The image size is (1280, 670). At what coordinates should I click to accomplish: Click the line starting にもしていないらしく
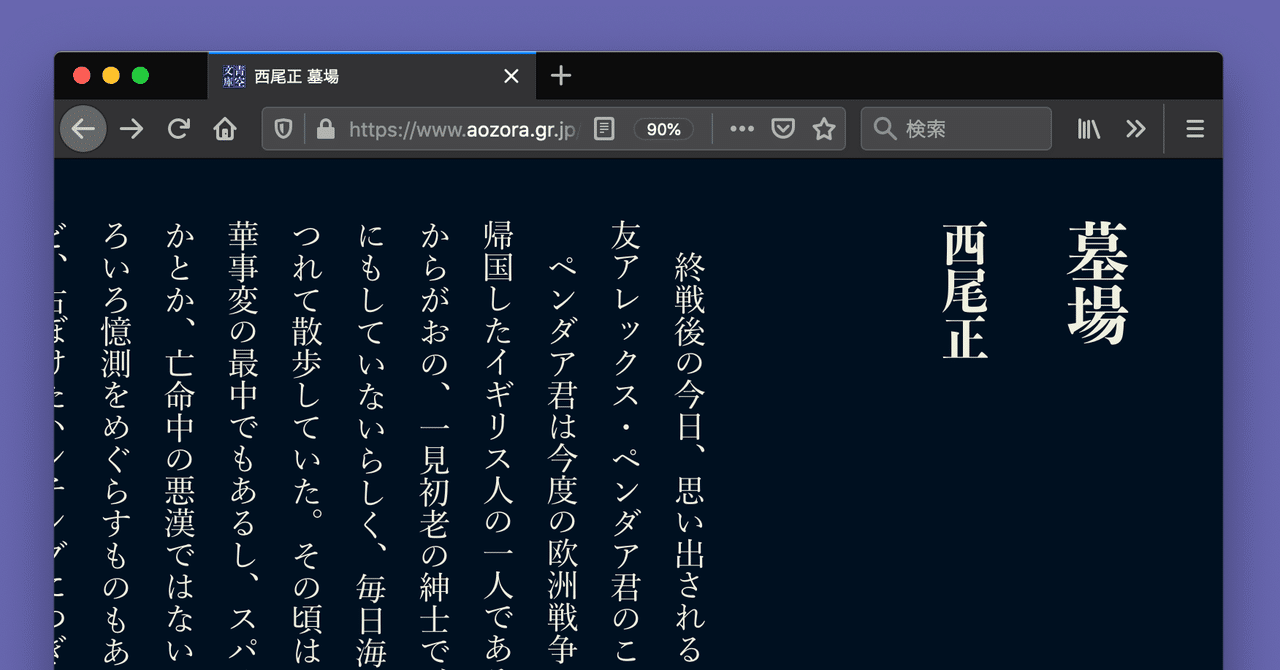371,444
